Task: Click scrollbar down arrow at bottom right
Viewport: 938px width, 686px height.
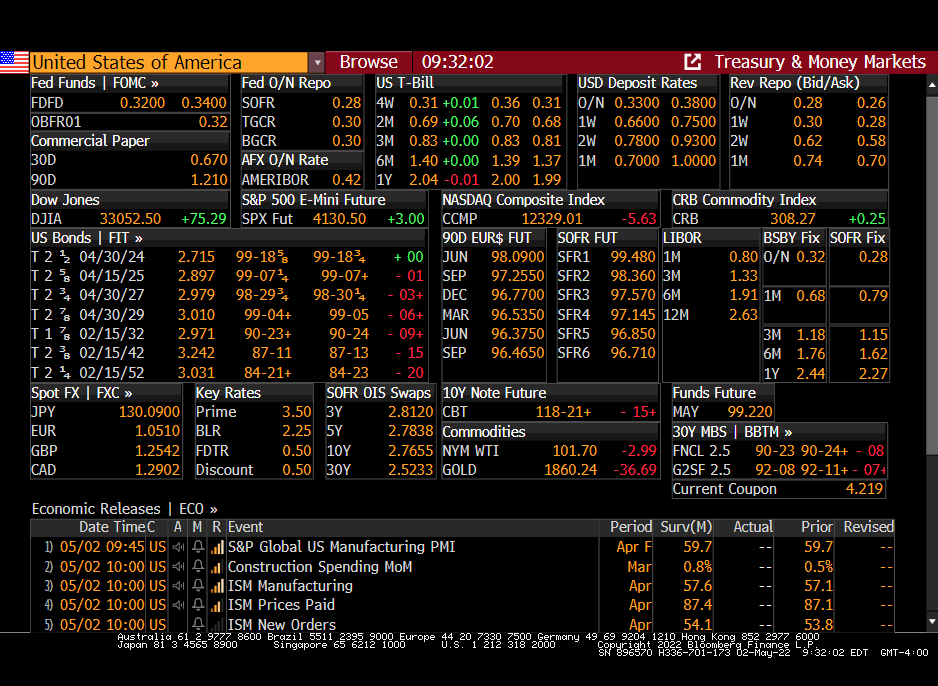Action: (932, 622)
